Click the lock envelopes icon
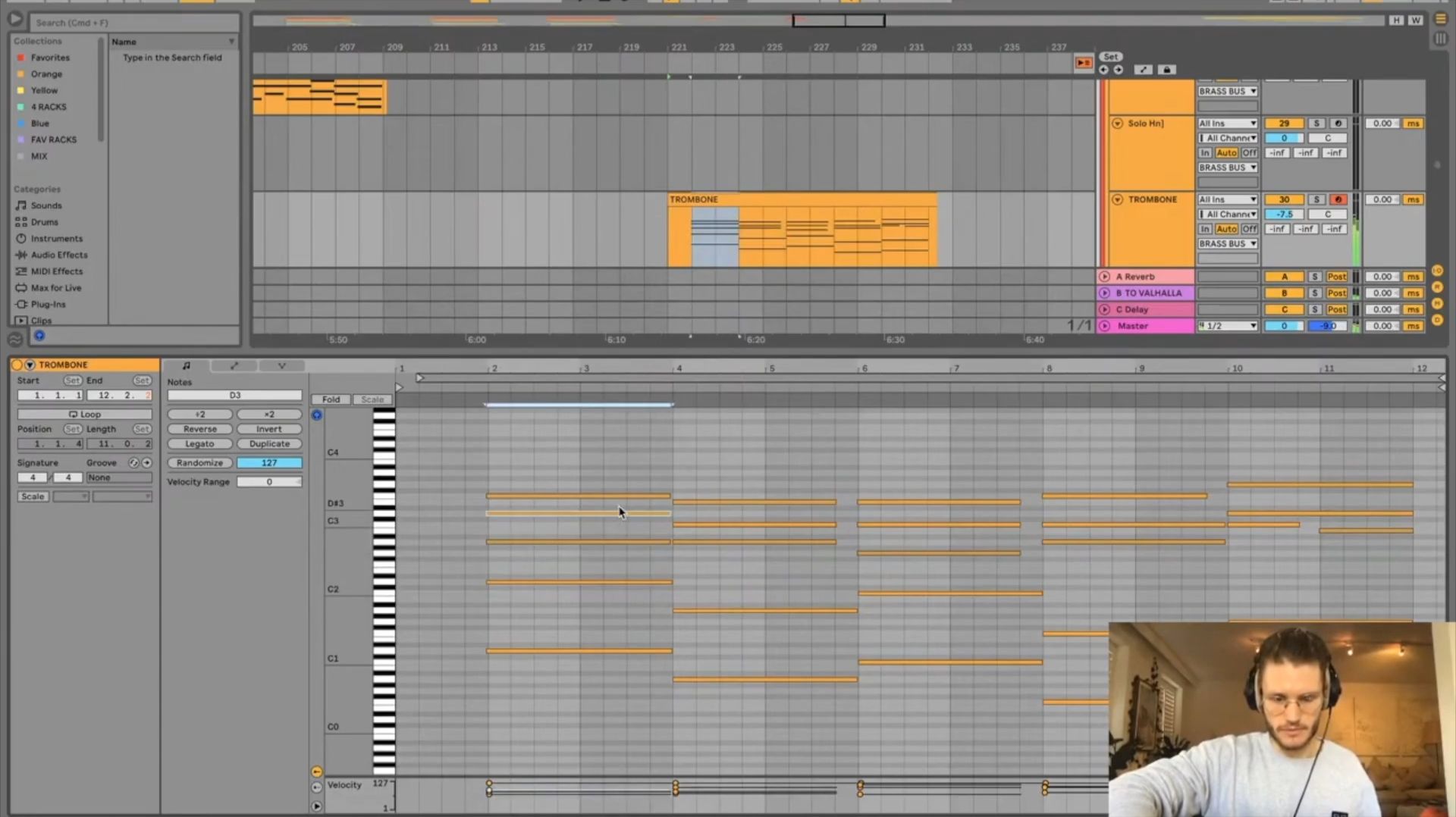1456x817 pixels. (x=1167, y=70)
